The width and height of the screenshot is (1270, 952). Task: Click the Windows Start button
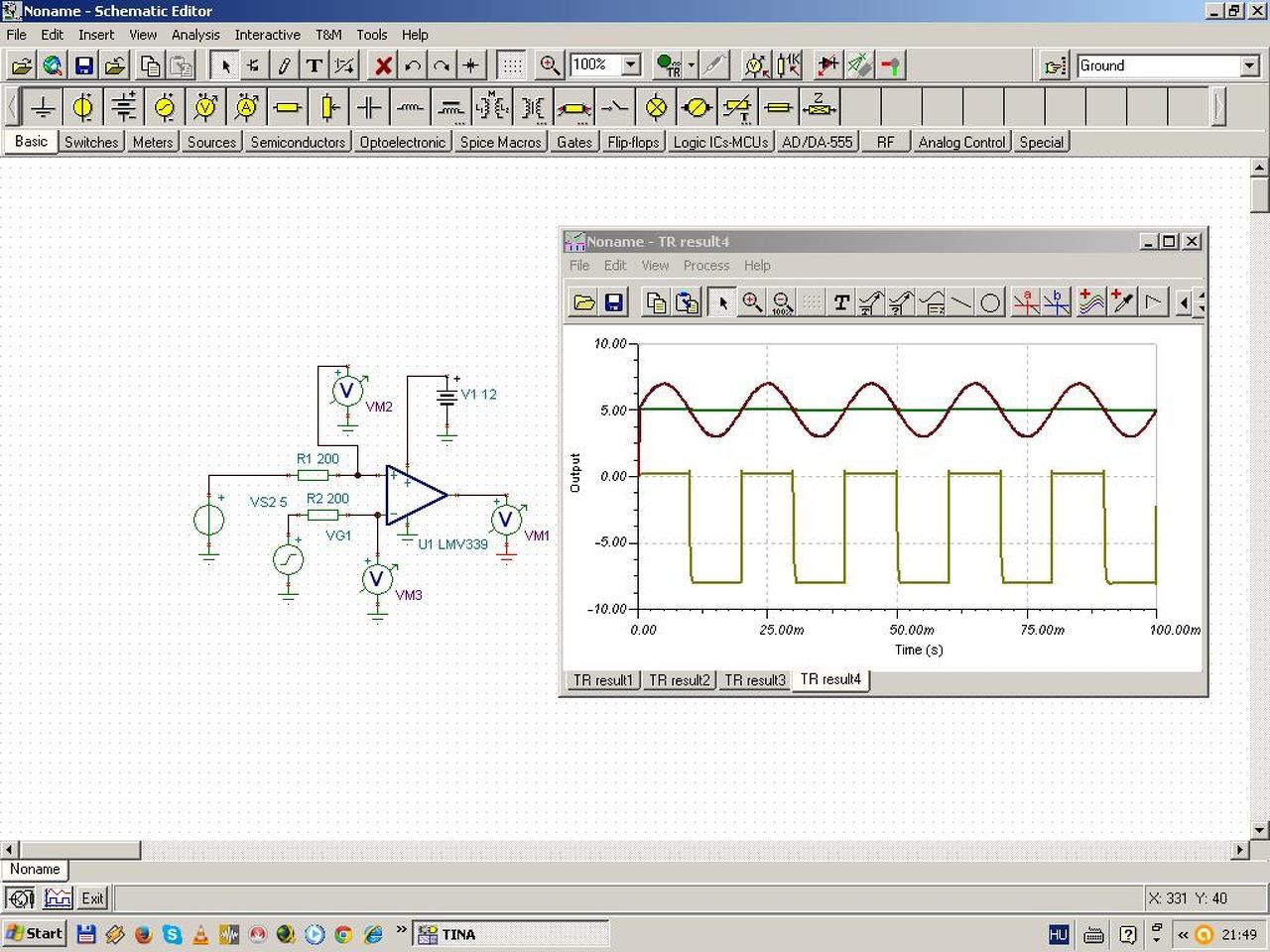34,934
